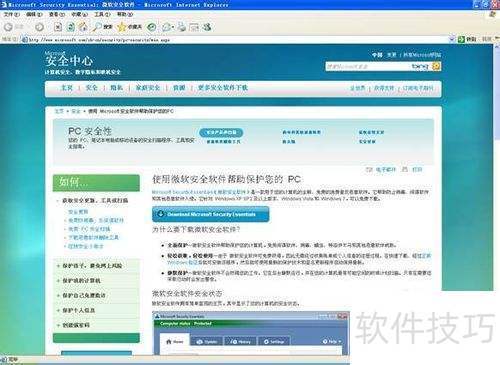Click the 打印 print page icon
Viewport: 500px width, 365px height.
click(405, 170)
